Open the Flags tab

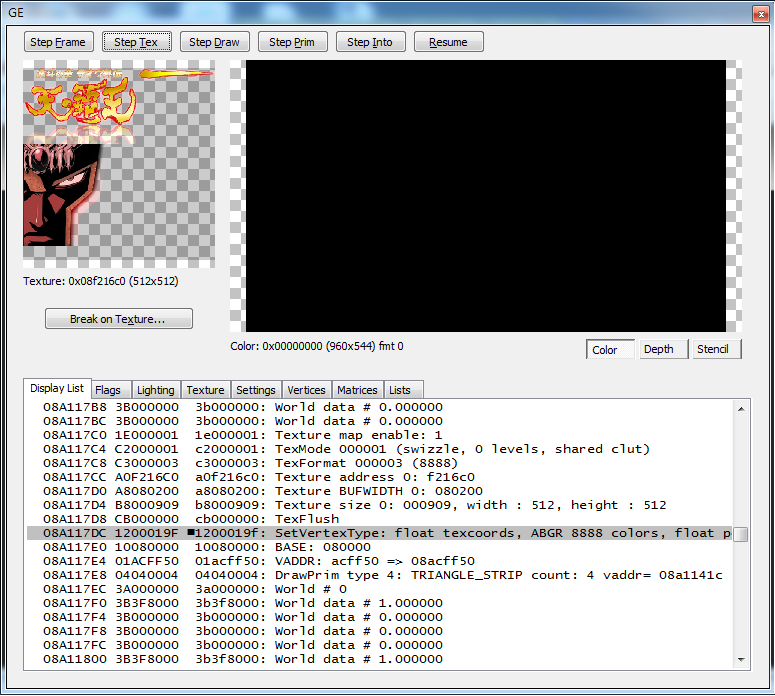point(108,390)
